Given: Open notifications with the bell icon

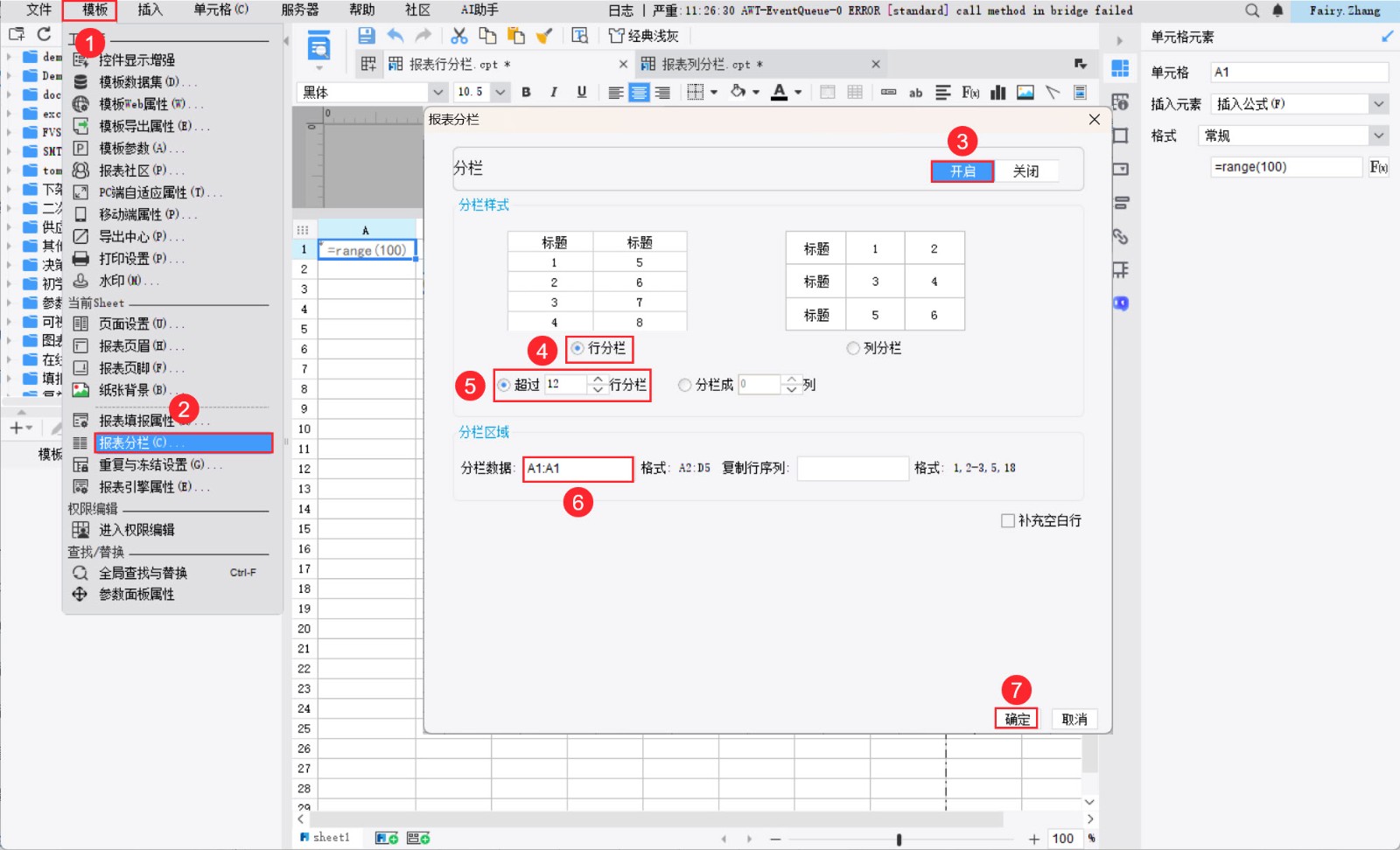Looking at the screenshot, I should click(x=1277, y=10).
